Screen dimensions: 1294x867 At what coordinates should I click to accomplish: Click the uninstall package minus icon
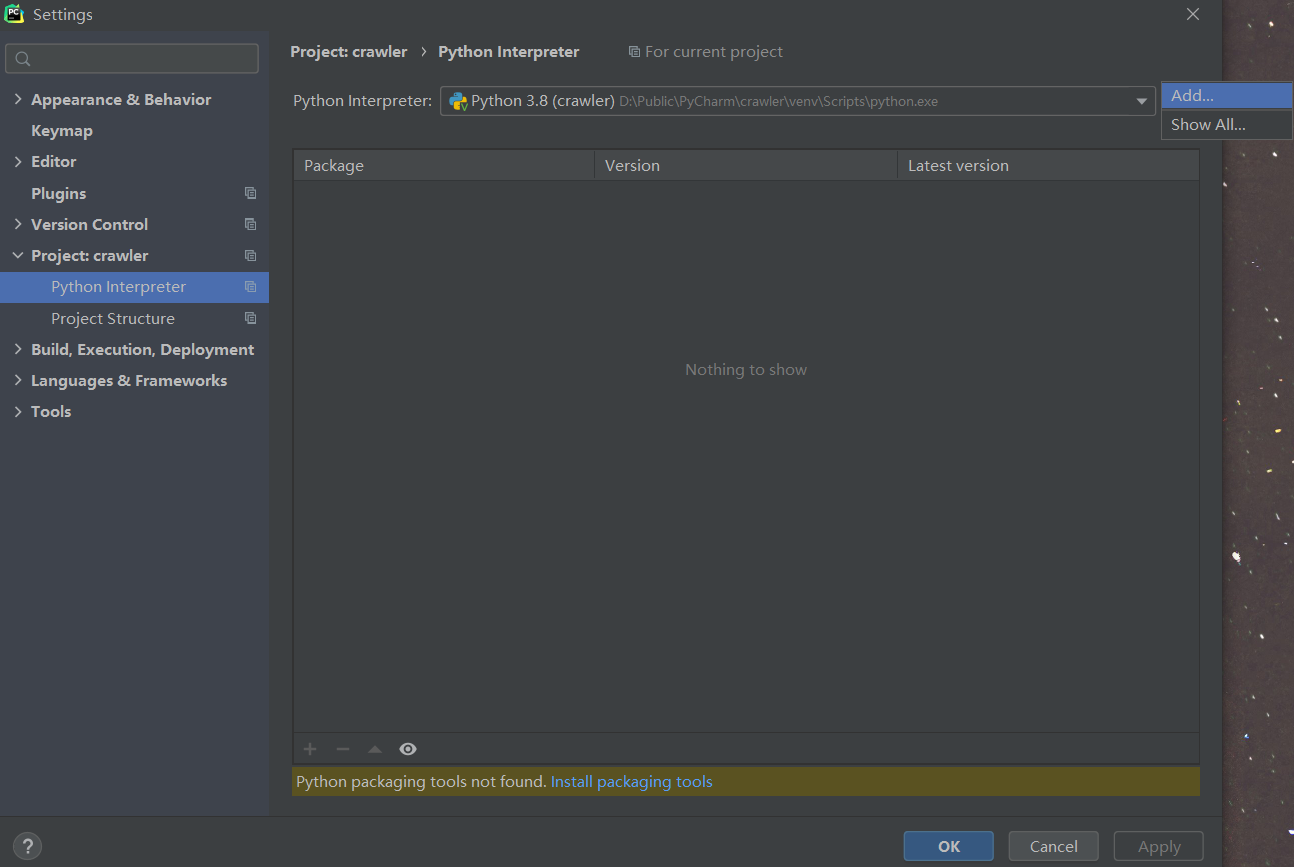pyautogui.click(x=343, y=749)
